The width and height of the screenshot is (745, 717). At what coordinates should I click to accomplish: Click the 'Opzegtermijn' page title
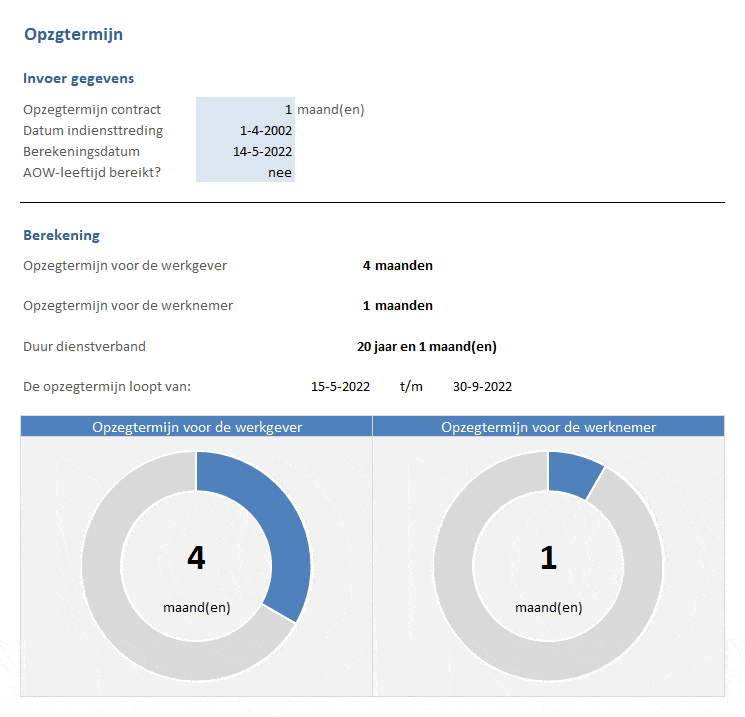73,34
